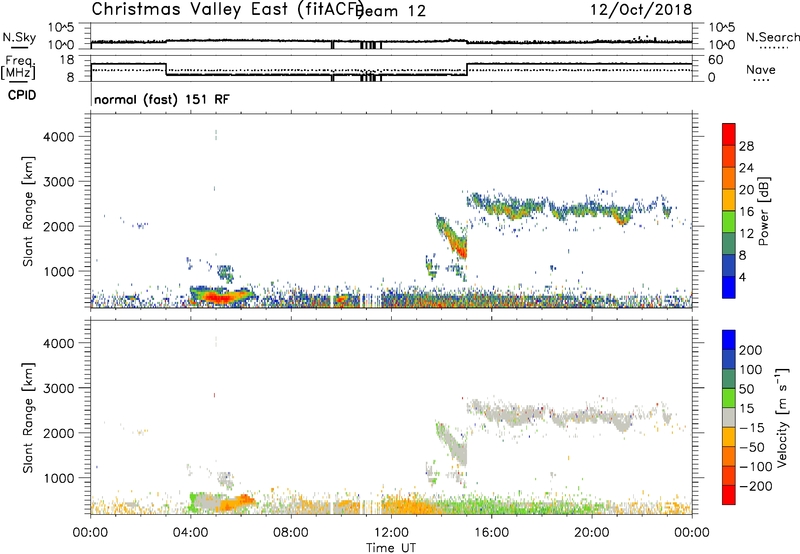Click the '3000' tick on the velocity panel
This screenshot has height=554, width=800.
coord(59,388)
